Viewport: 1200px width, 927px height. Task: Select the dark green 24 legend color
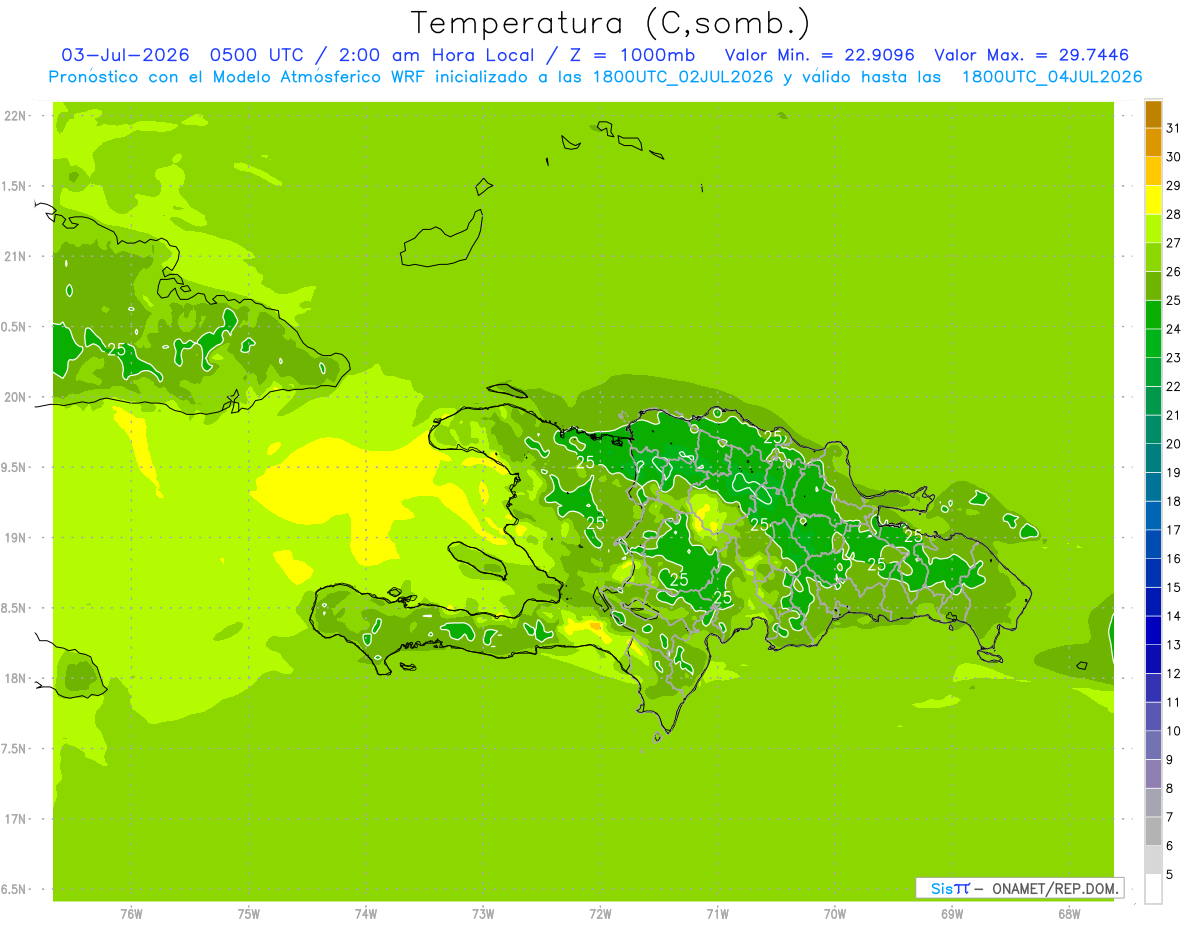coord(1153,315)
